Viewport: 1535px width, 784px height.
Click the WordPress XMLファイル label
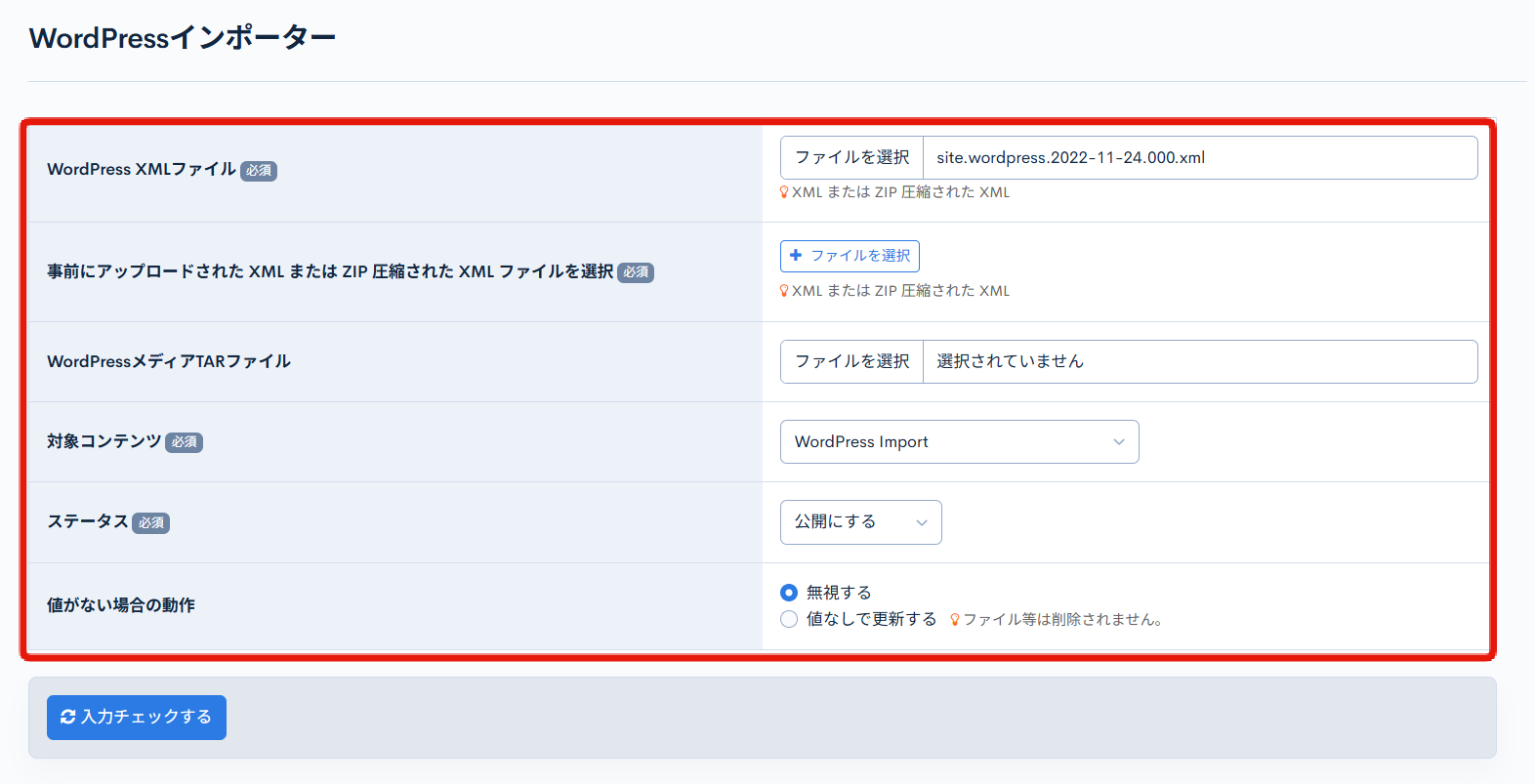(142, 169)
